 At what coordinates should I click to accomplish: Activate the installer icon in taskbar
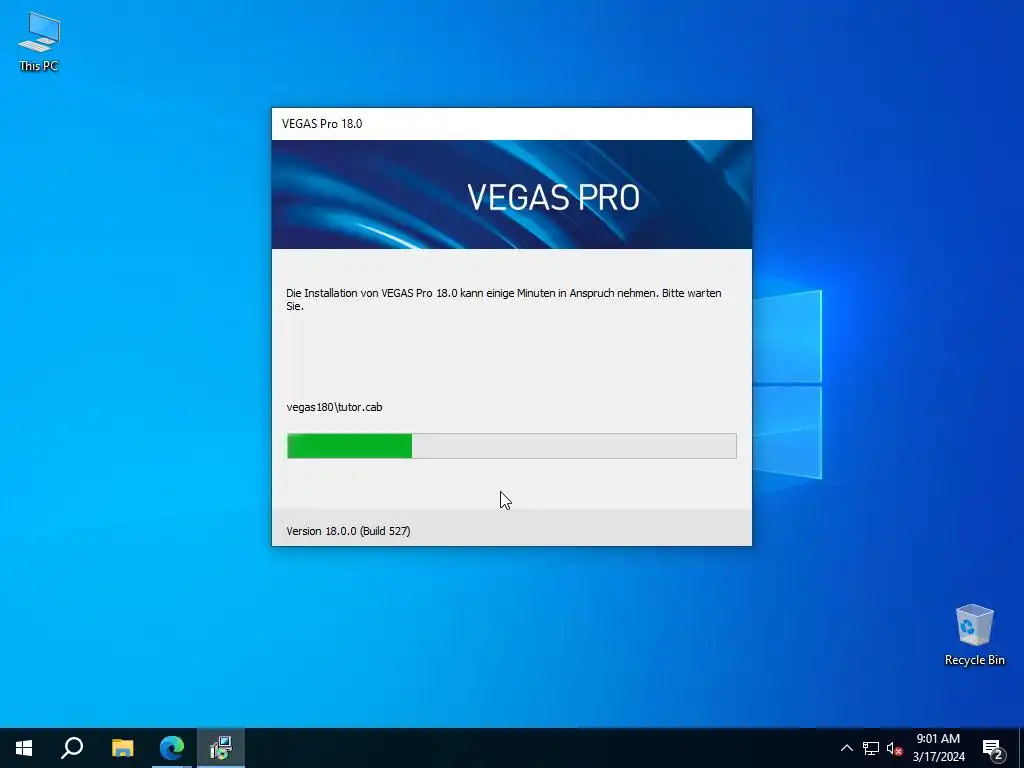[221, 748]
